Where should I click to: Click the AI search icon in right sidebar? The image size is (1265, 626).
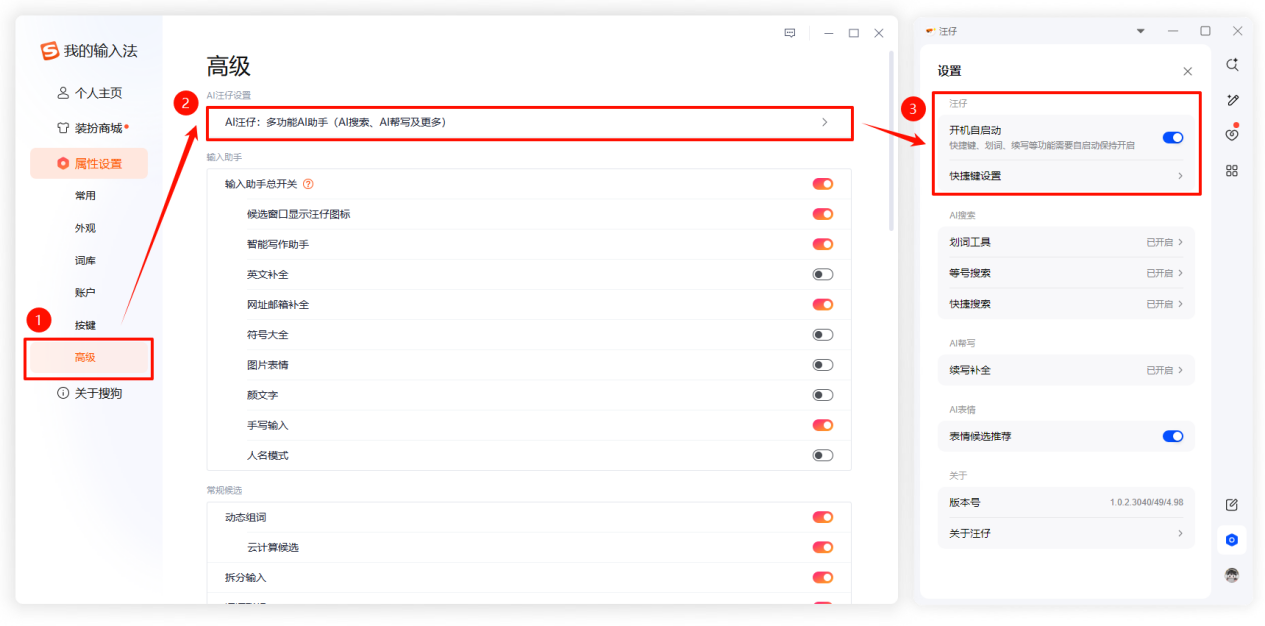tap(1232, 65)
